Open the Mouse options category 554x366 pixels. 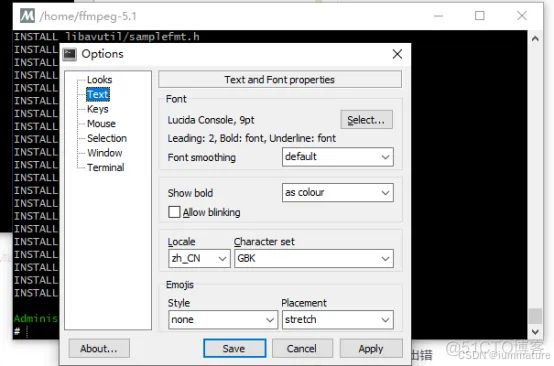pyautogui.click(x=101, y=124)
